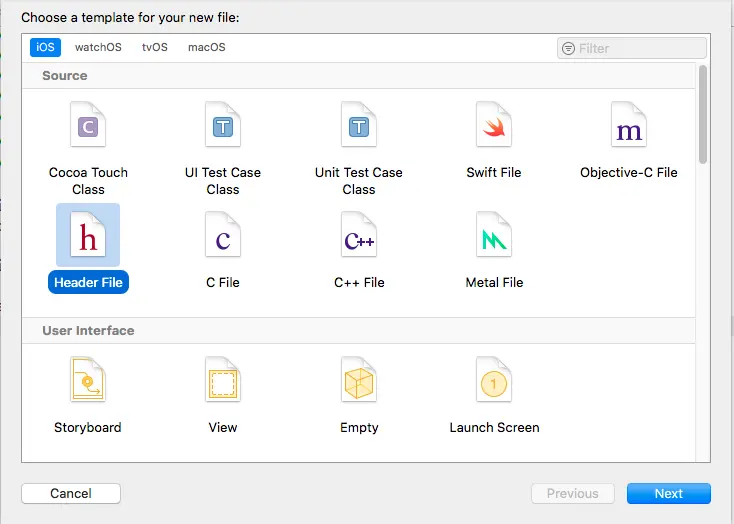This screenshot has height=524, width=734.
Task: Click the "Source" section header
Action: [x=65, y=75]
